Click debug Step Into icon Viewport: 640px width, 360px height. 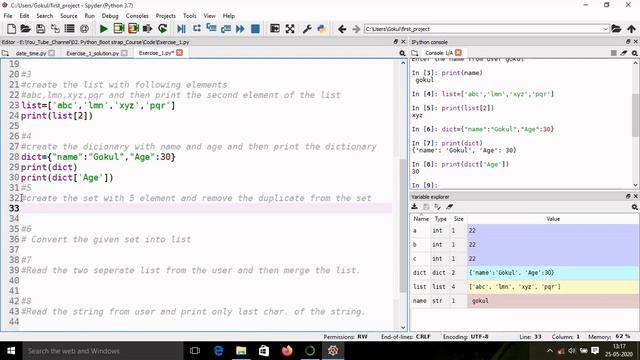point(211,29)
